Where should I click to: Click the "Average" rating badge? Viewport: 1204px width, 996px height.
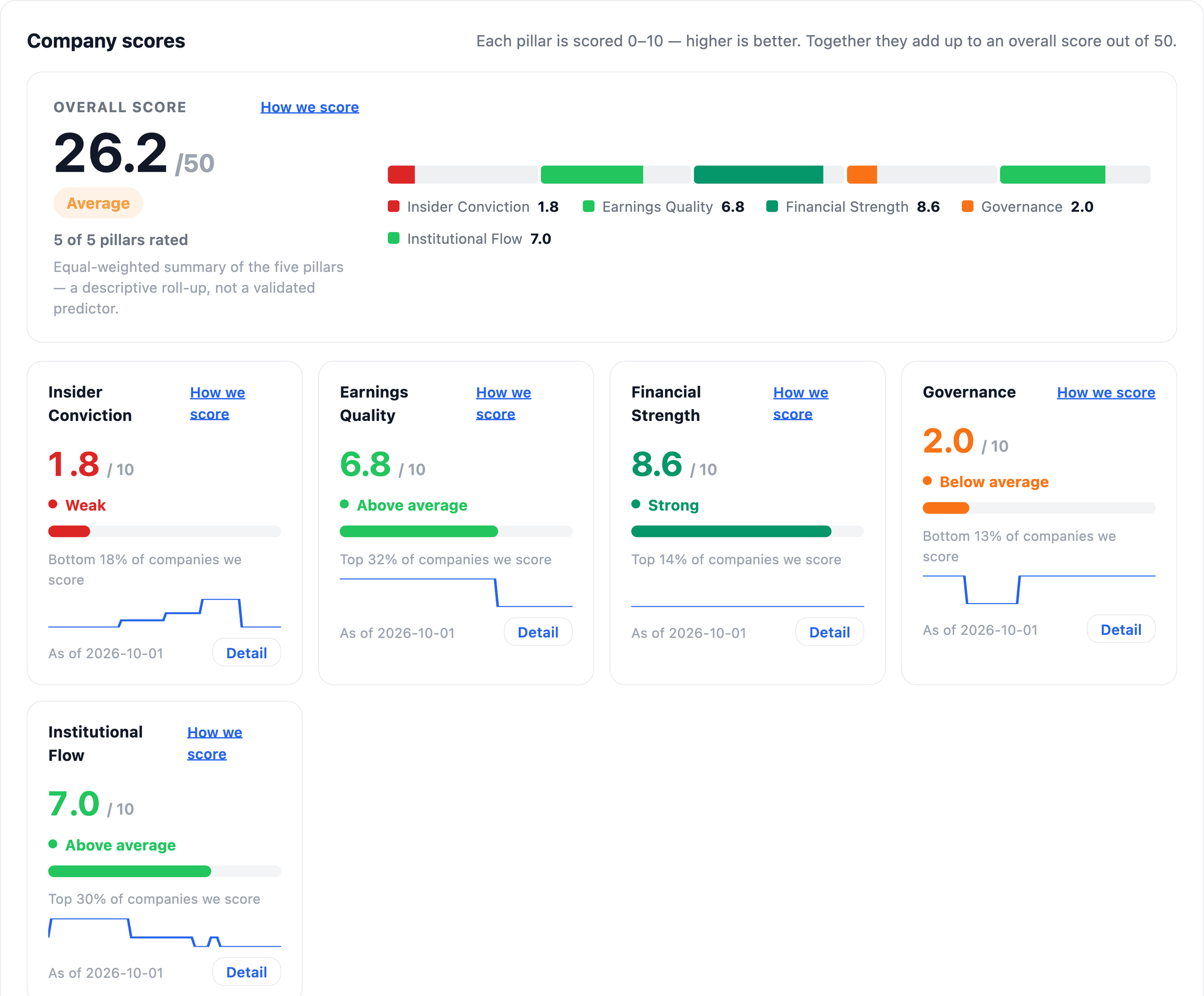98,203
